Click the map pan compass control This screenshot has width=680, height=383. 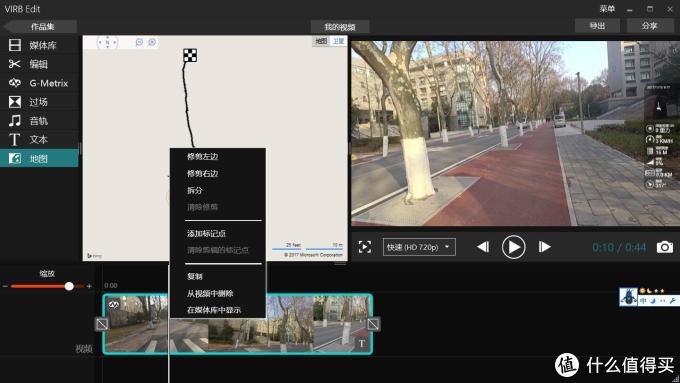tap(107, 42)
